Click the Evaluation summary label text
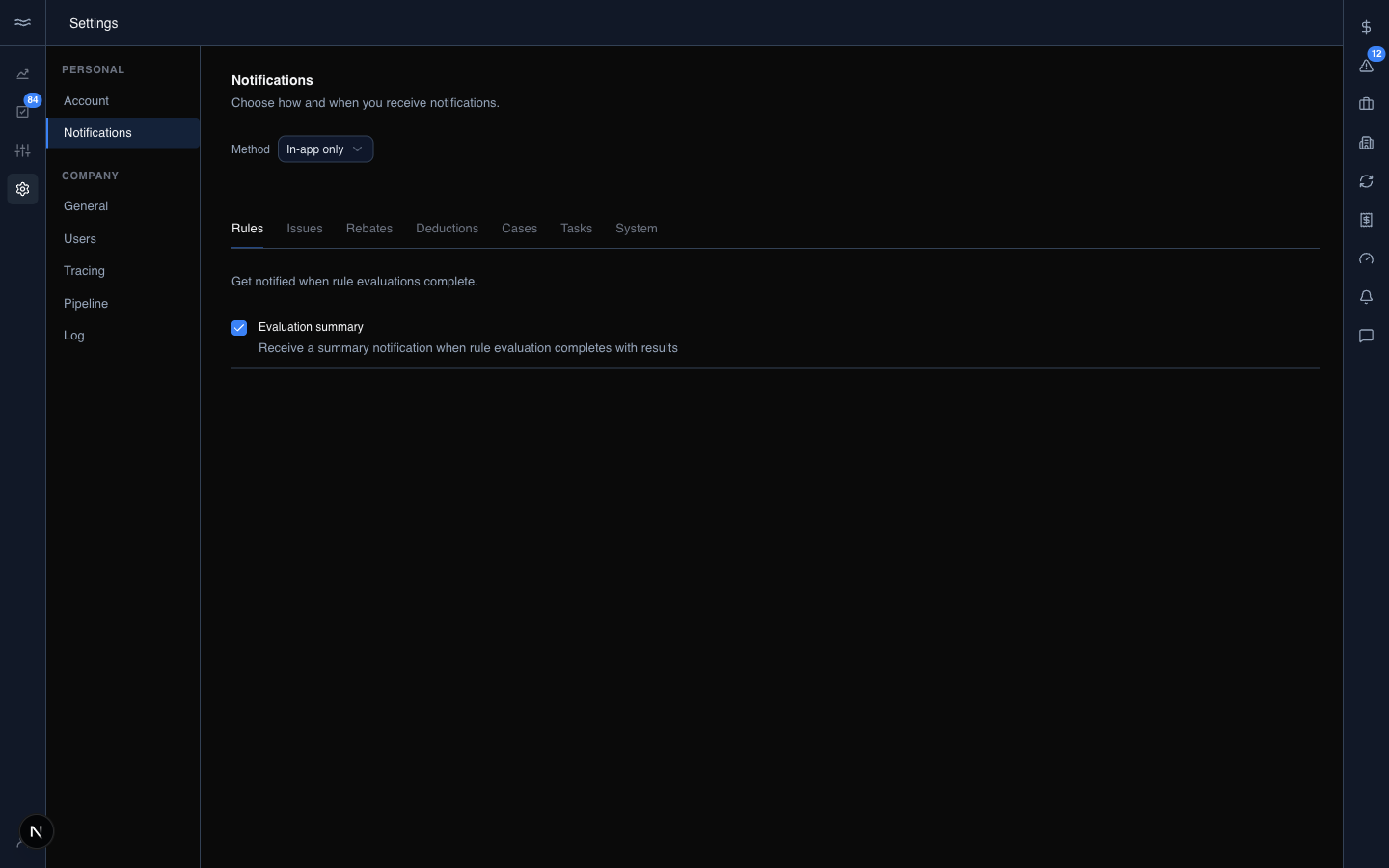 311,327
